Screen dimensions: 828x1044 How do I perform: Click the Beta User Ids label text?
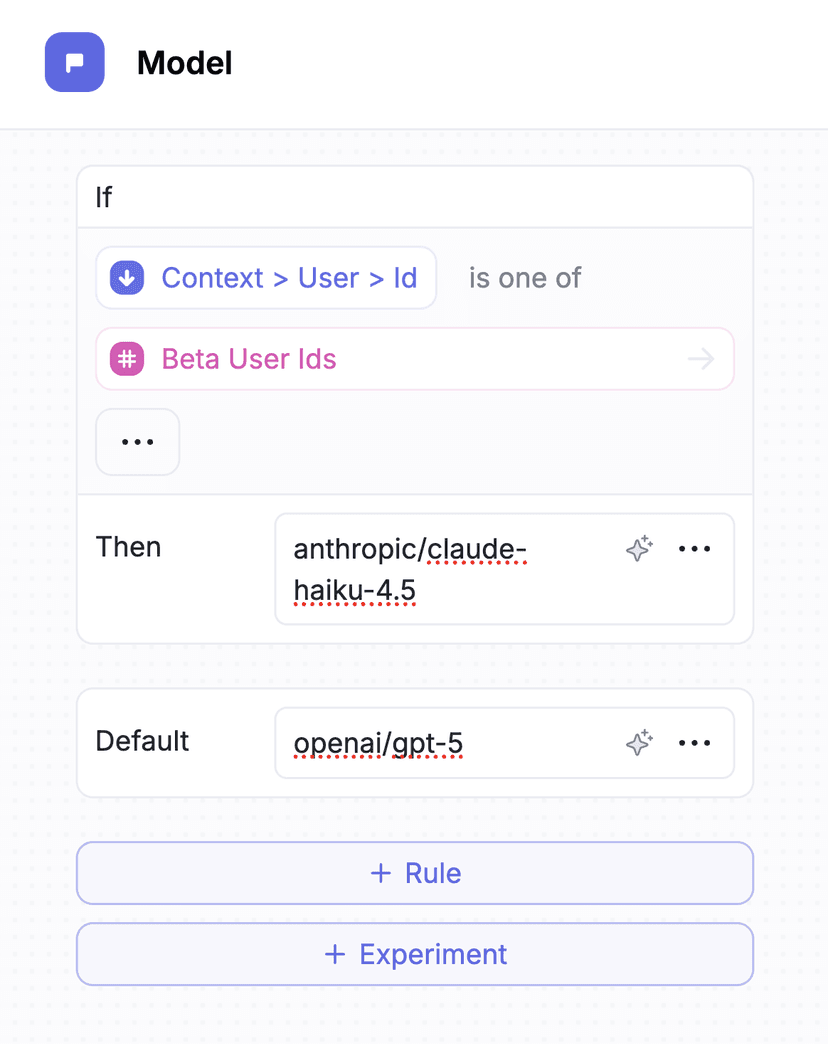(249, 359)
